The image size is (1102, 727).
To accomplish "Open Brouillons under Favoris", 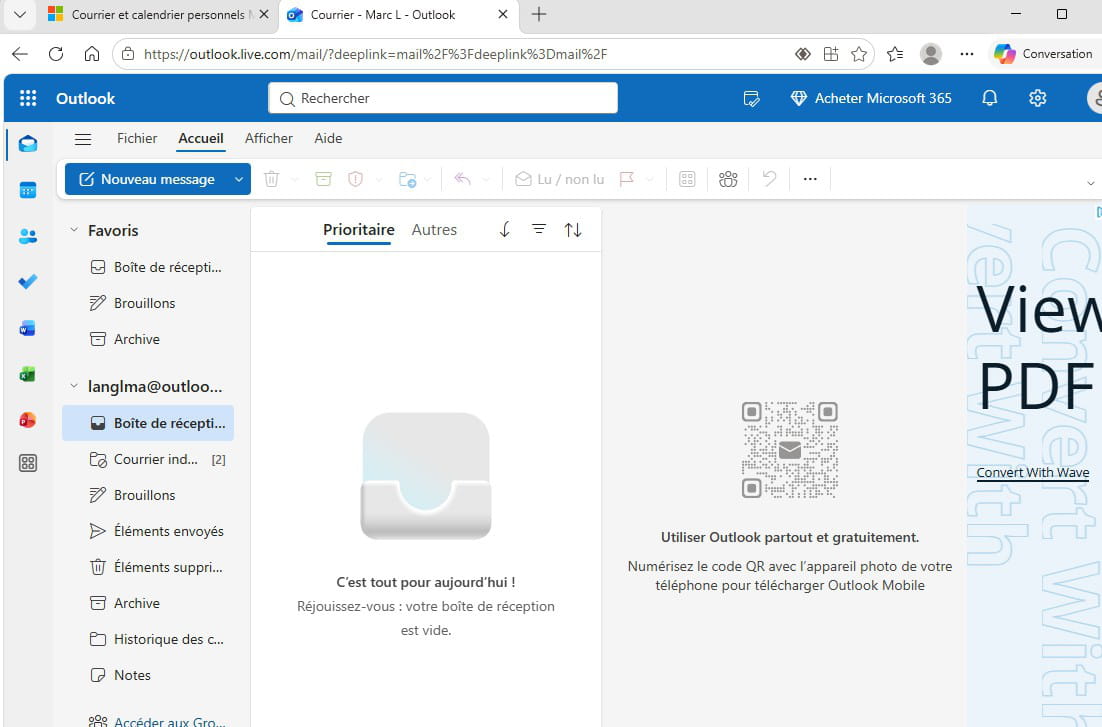I will pyautogui.click(x=148, y=303).
